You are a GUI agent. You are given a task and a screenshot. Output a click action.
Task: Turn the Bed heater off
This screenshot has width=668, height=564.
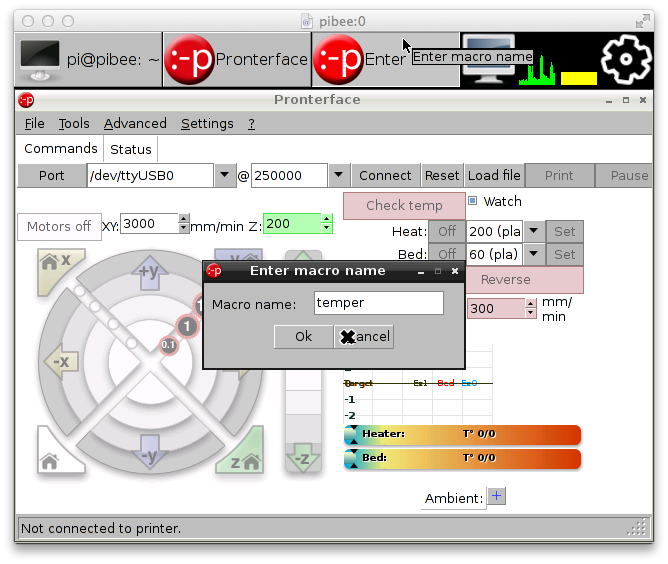[447, 254]
